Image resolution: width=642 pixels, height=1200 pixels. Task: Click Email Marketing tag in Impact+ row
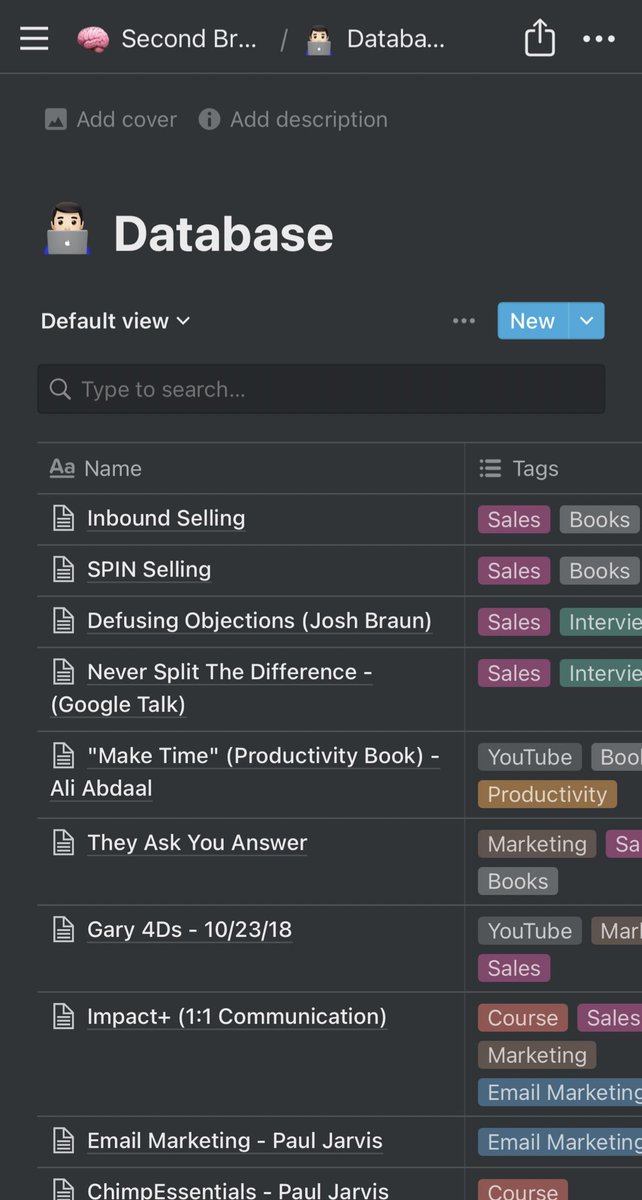tap(560, 1092)
